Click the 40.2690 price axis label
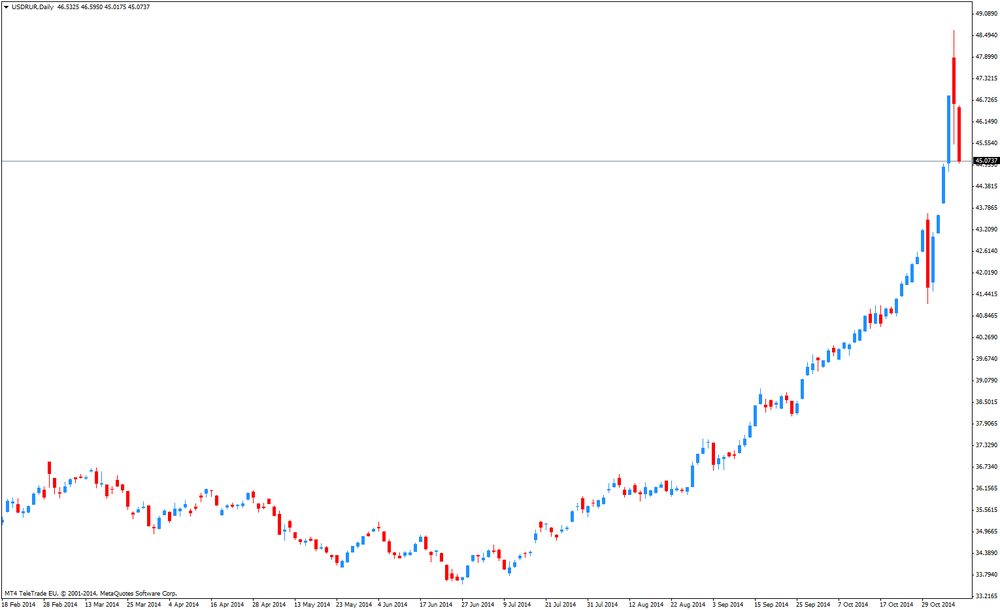Screen dimensions: 1000x610 986,337
